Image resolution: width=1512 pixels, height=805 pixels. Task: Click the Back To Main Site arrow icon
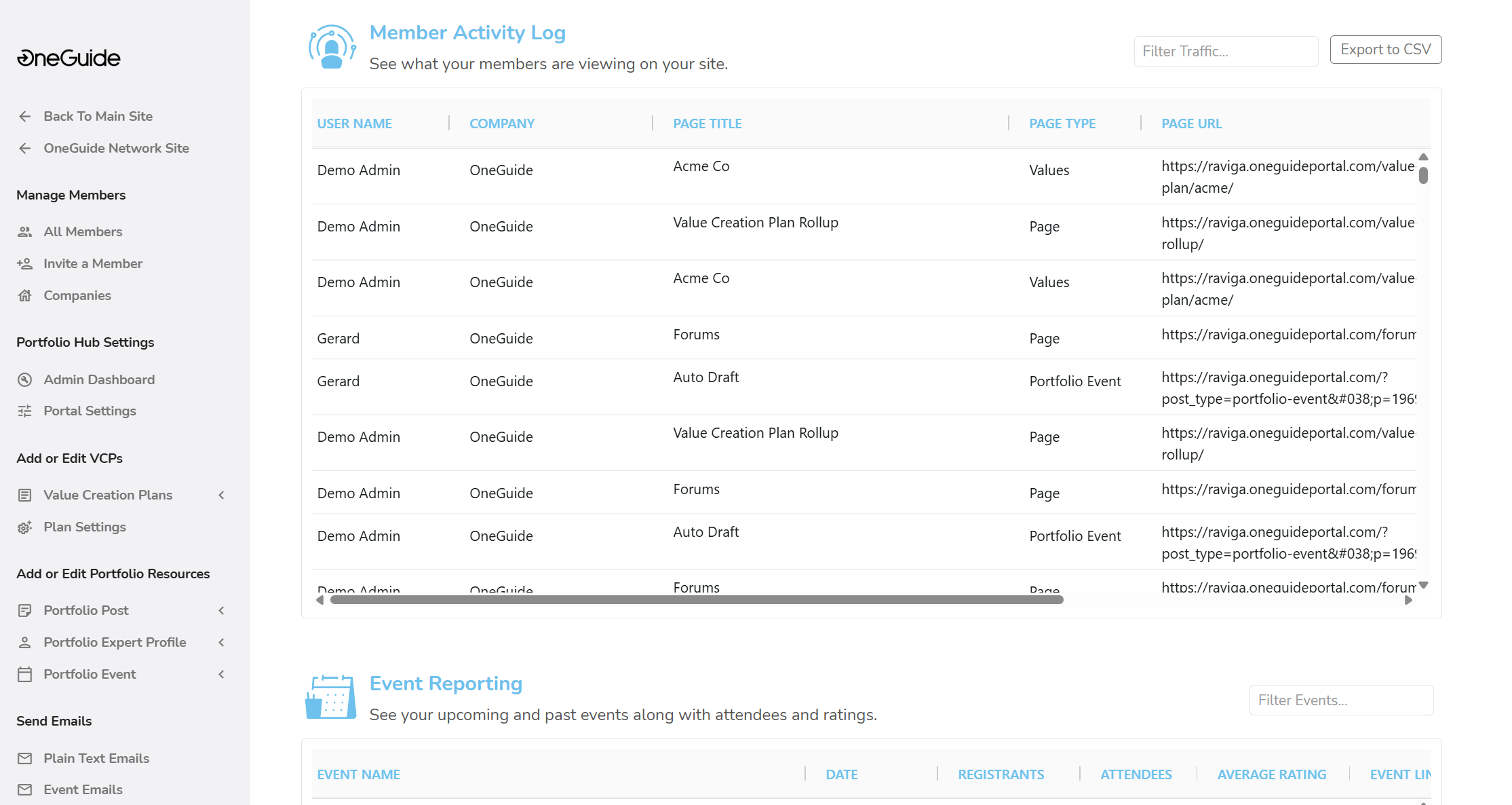[25, 116]
